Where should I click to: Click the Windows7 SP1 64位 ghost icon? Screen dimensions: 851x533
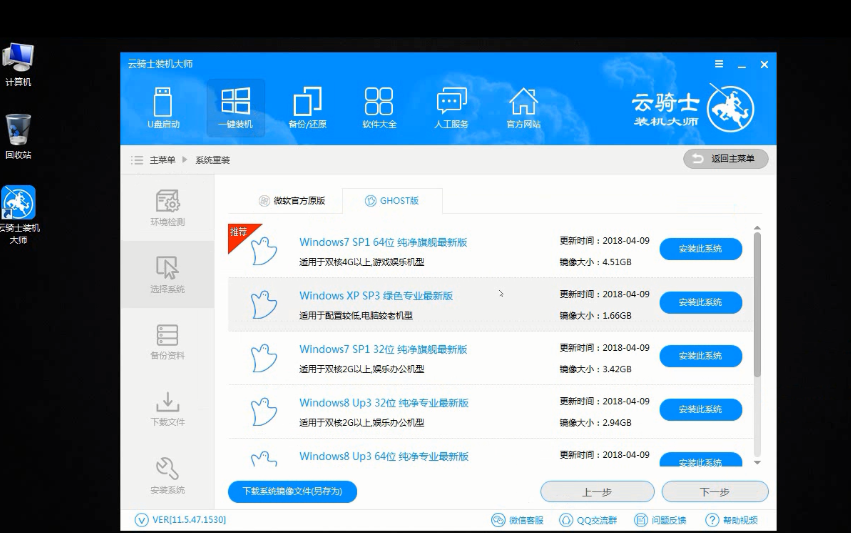[264, 251]
